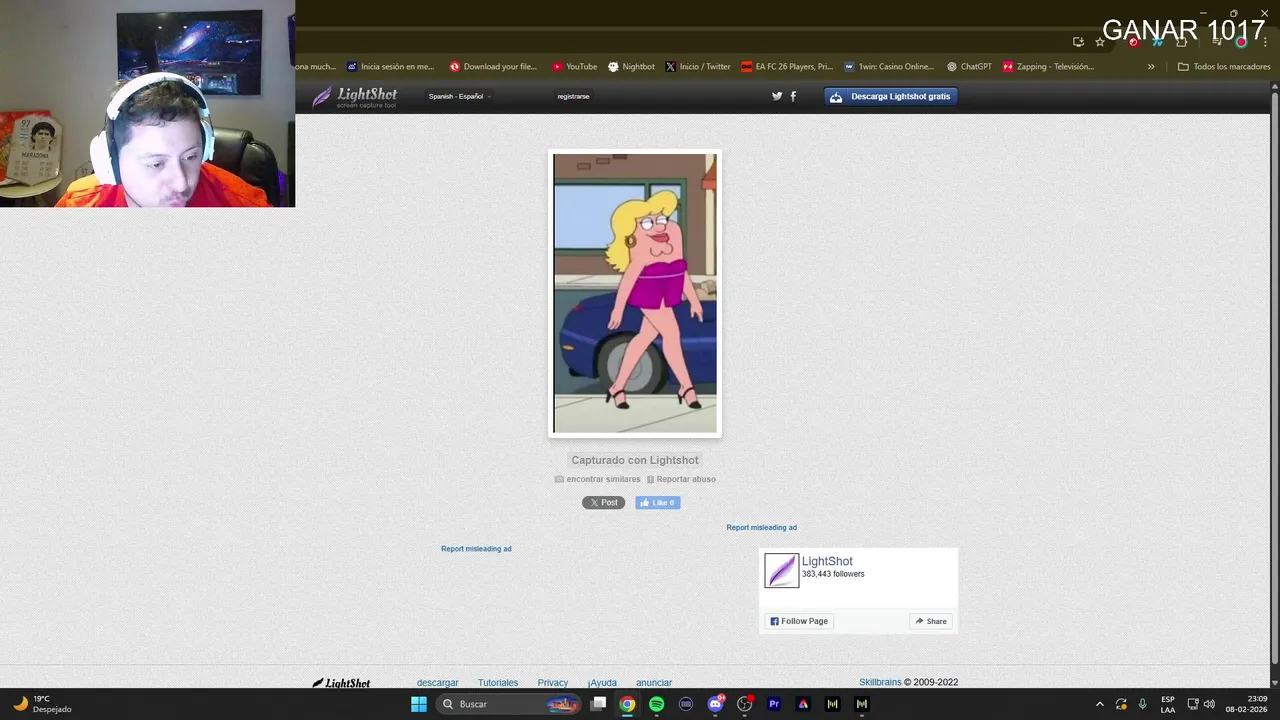1280x720 pixels.
Task: Click the volume speaker tray icon
Action: coord(1209,704)
